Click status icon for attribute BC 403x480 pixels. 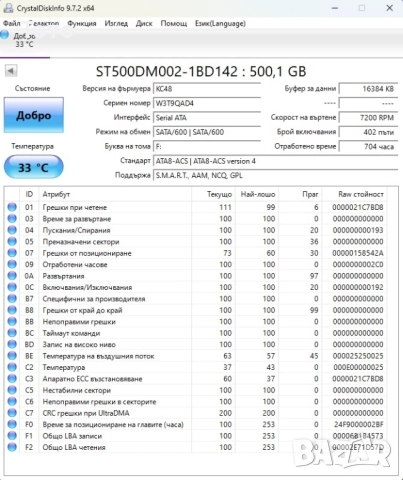[x=12, y=333]
